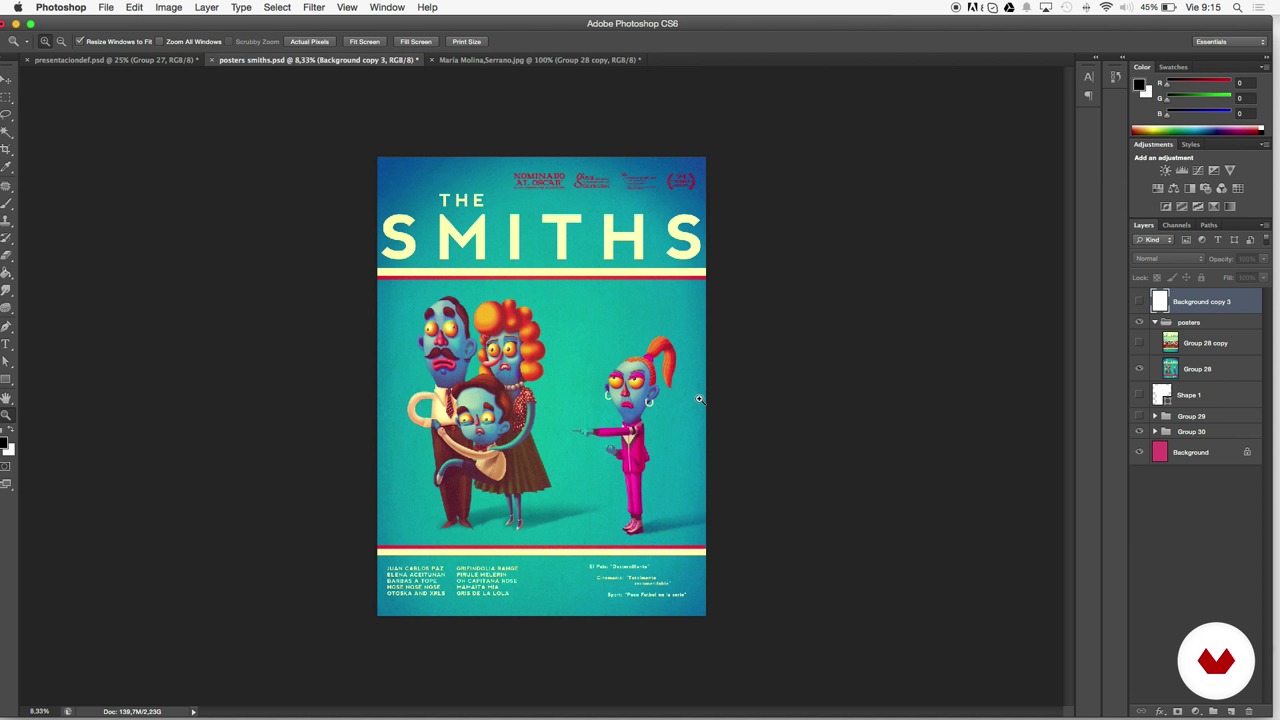Click the Print Size button
The width and height of the screenshot is (1280, 720).
pos(466,42)
